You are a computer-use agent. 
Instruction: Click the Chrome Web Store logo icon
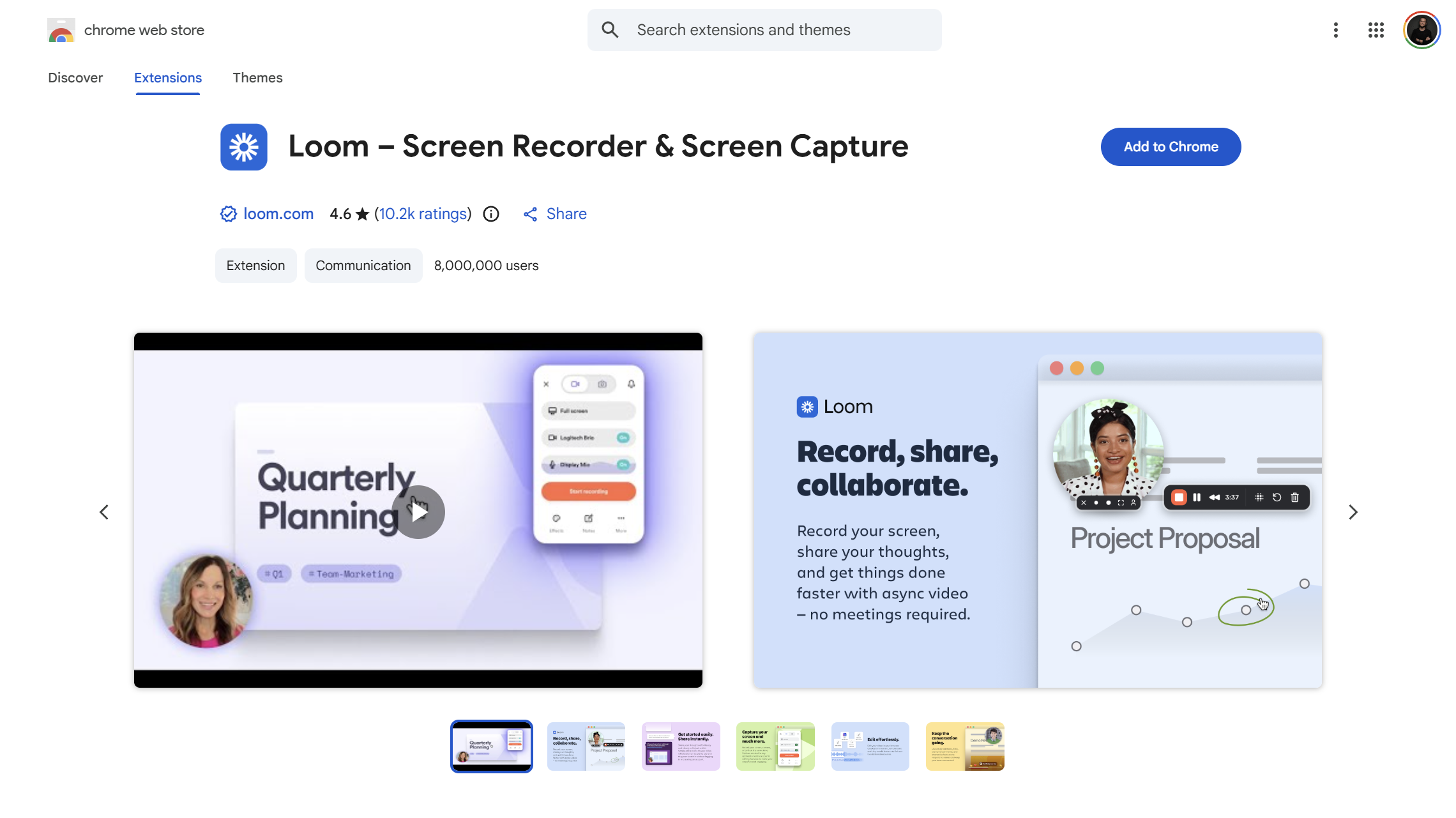click(61, 30)
